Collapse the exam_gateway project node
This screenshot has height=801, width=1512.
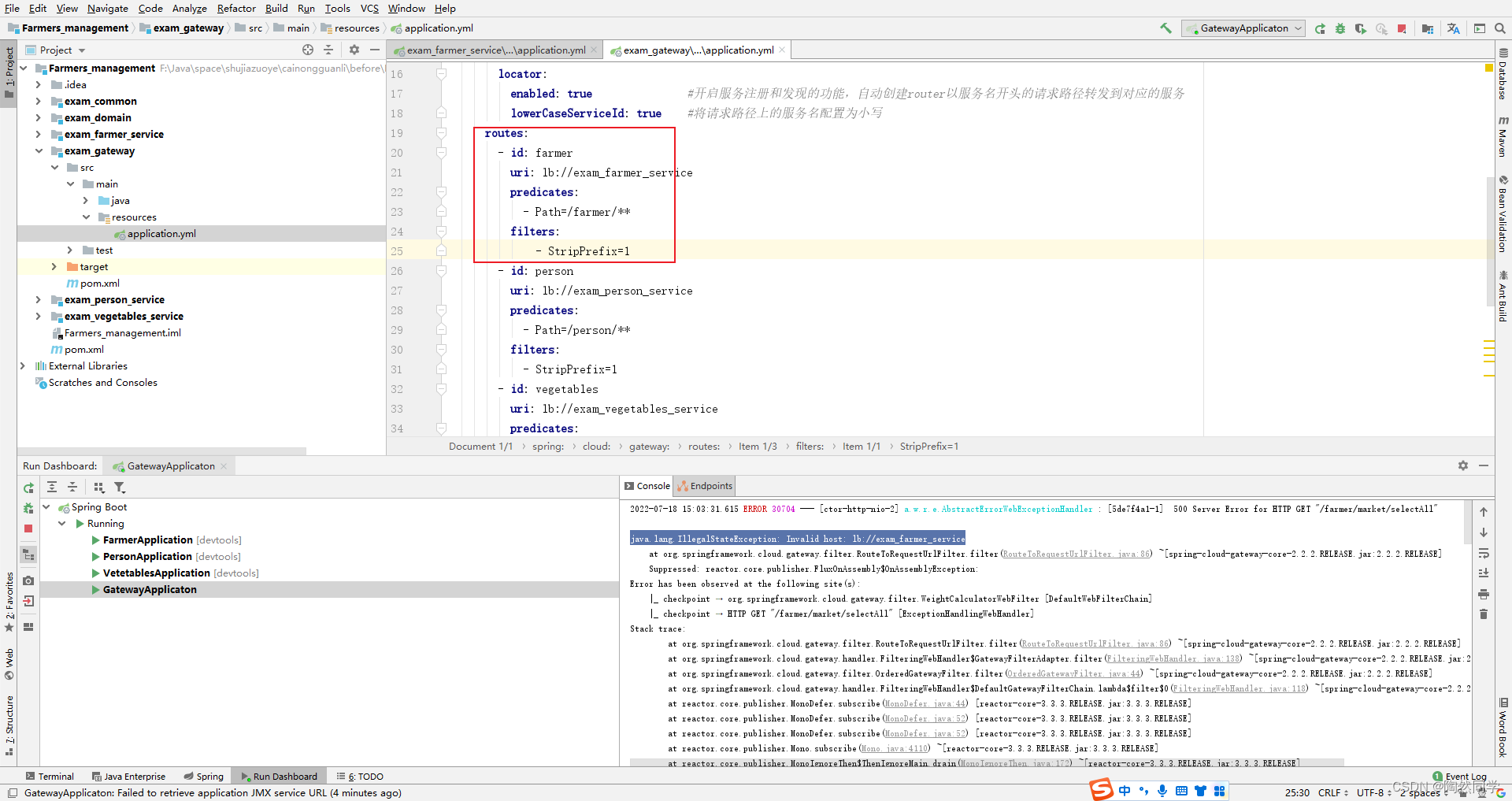39,150
